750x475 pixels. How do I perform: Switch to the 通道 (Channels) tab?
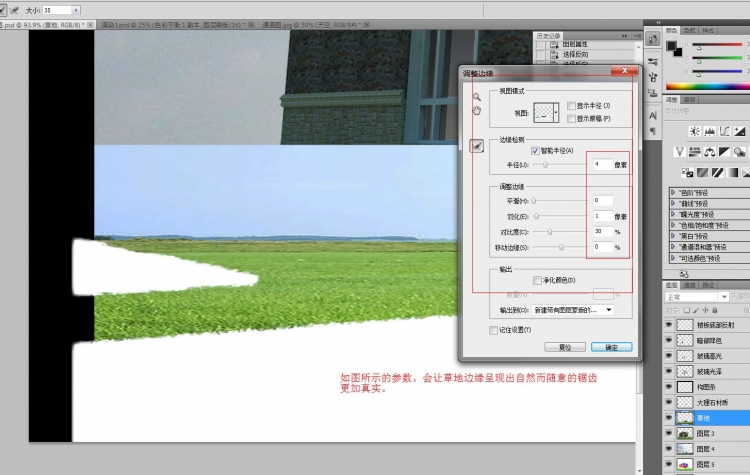[x=689, y=285]
